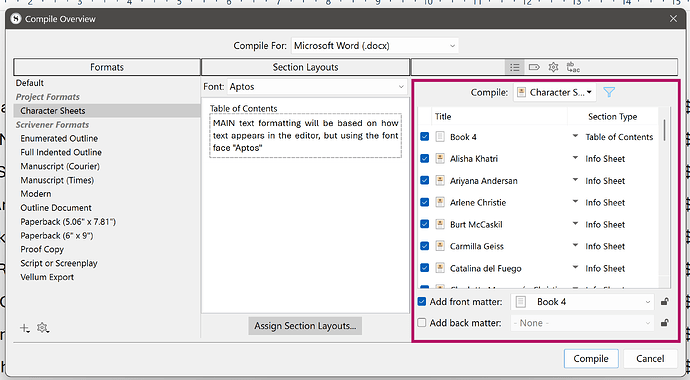The height and width of the screenshot is (380, 690).
Task: Click the Title column header
Action: pos(499,117)
